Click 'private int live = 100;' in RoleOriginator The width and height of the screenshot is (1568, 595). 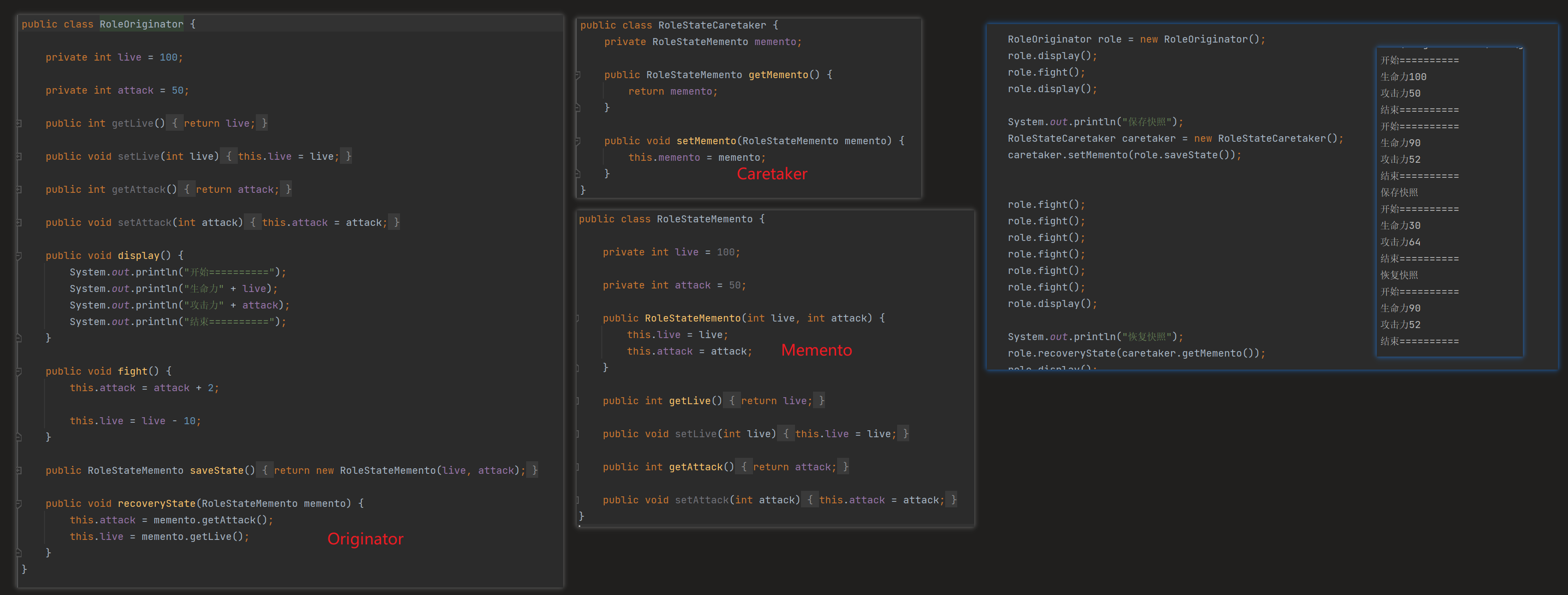pos(114,57)
